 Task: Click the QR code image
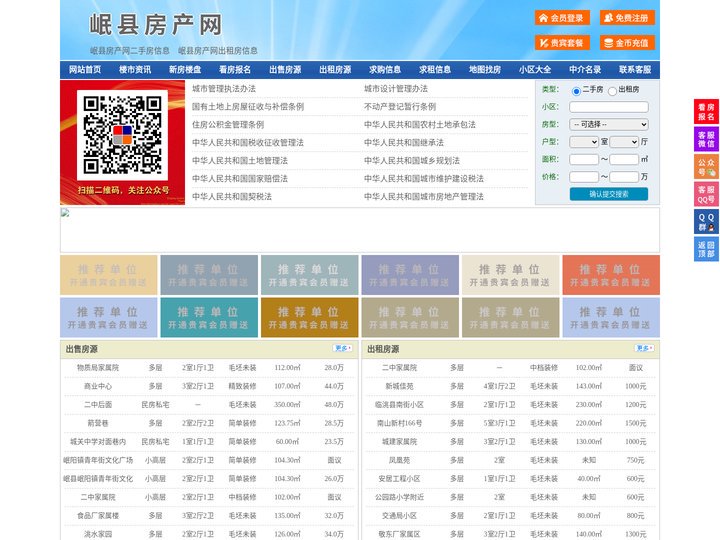(122, 135)
